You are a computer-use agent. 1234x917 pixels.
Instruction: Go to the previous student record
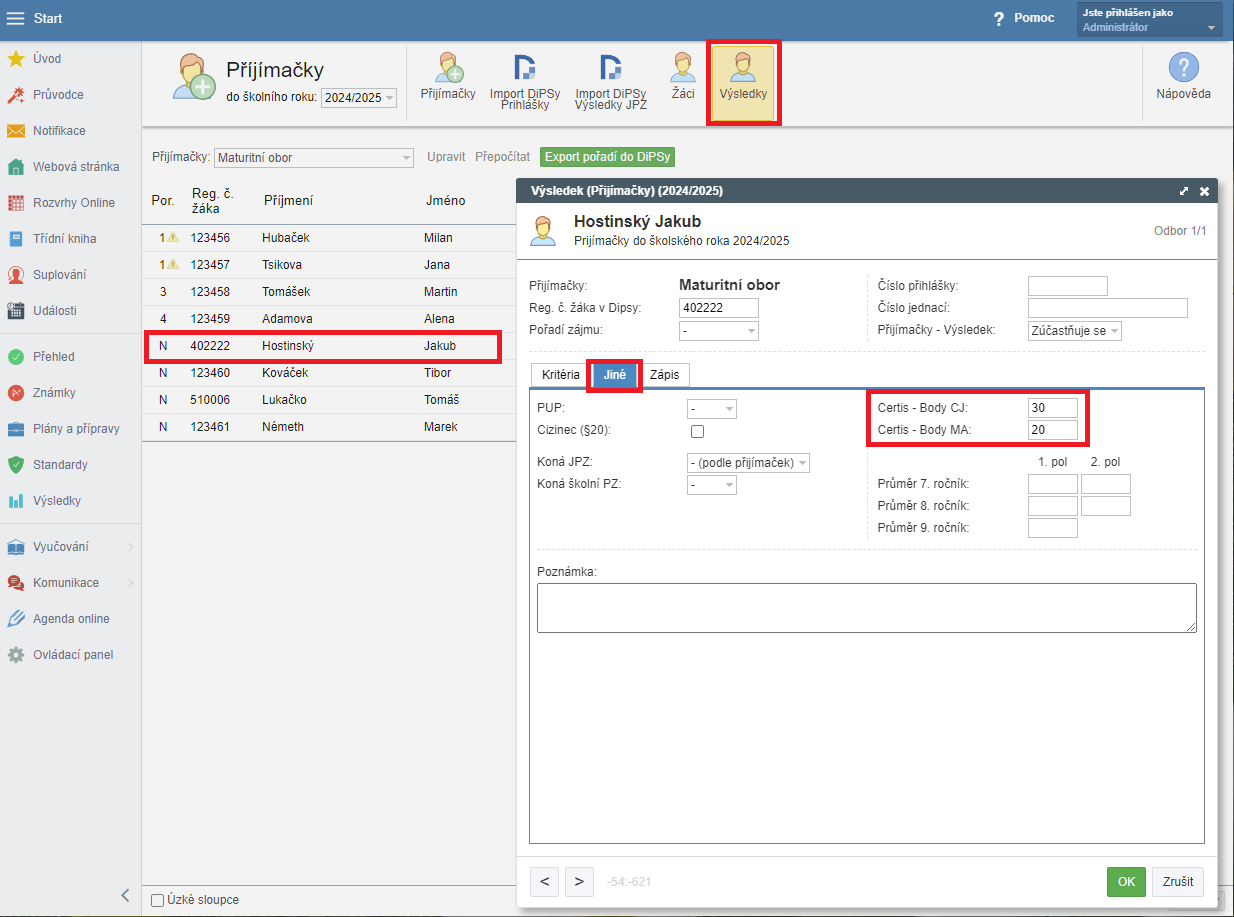(x=544, y=882)
